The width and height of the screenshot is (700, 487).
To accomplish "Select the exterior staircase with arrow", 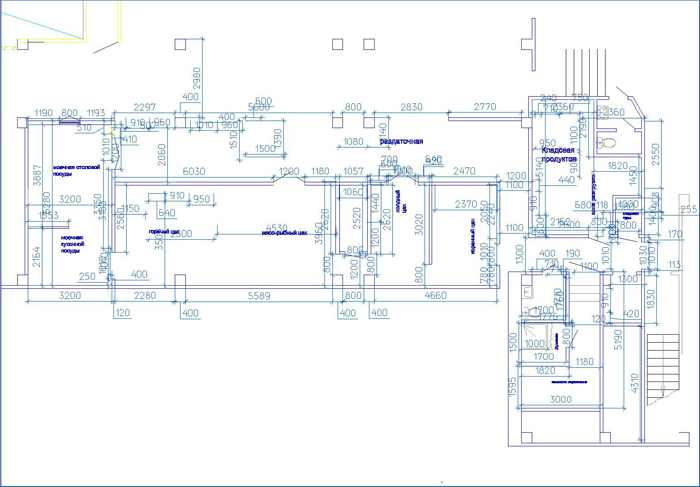I will [663, 369].
